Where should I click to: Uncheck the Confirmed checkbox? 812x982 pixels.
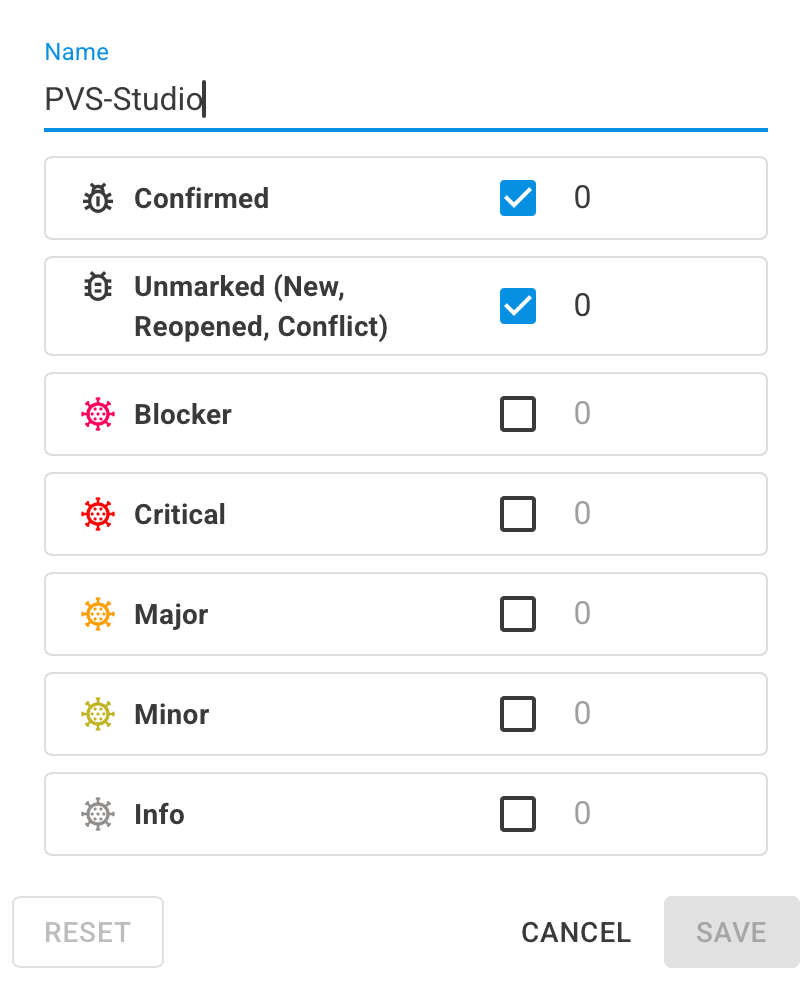[518, 198]
